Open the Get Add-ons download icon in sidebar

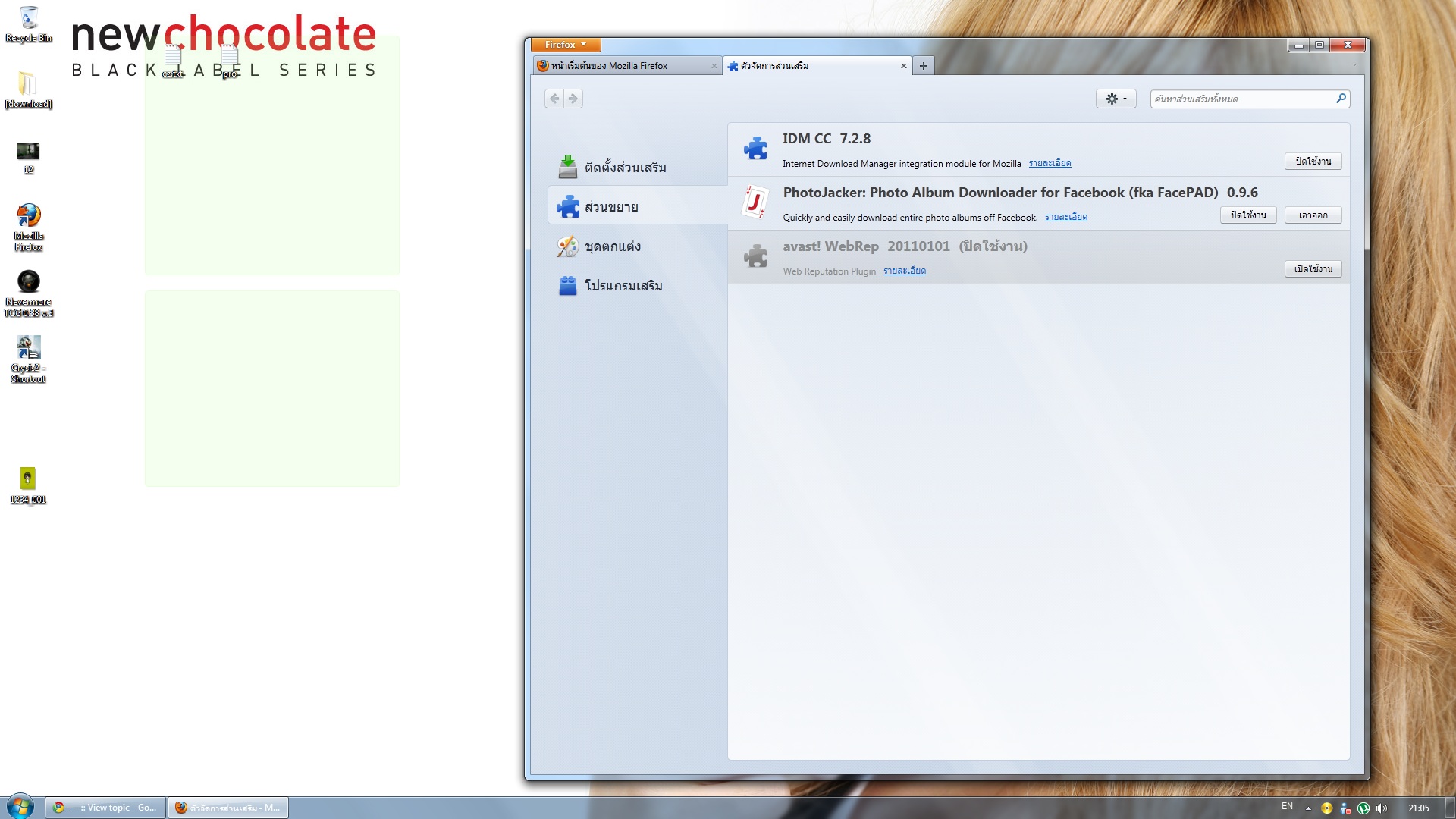click(x=568, y=167)
